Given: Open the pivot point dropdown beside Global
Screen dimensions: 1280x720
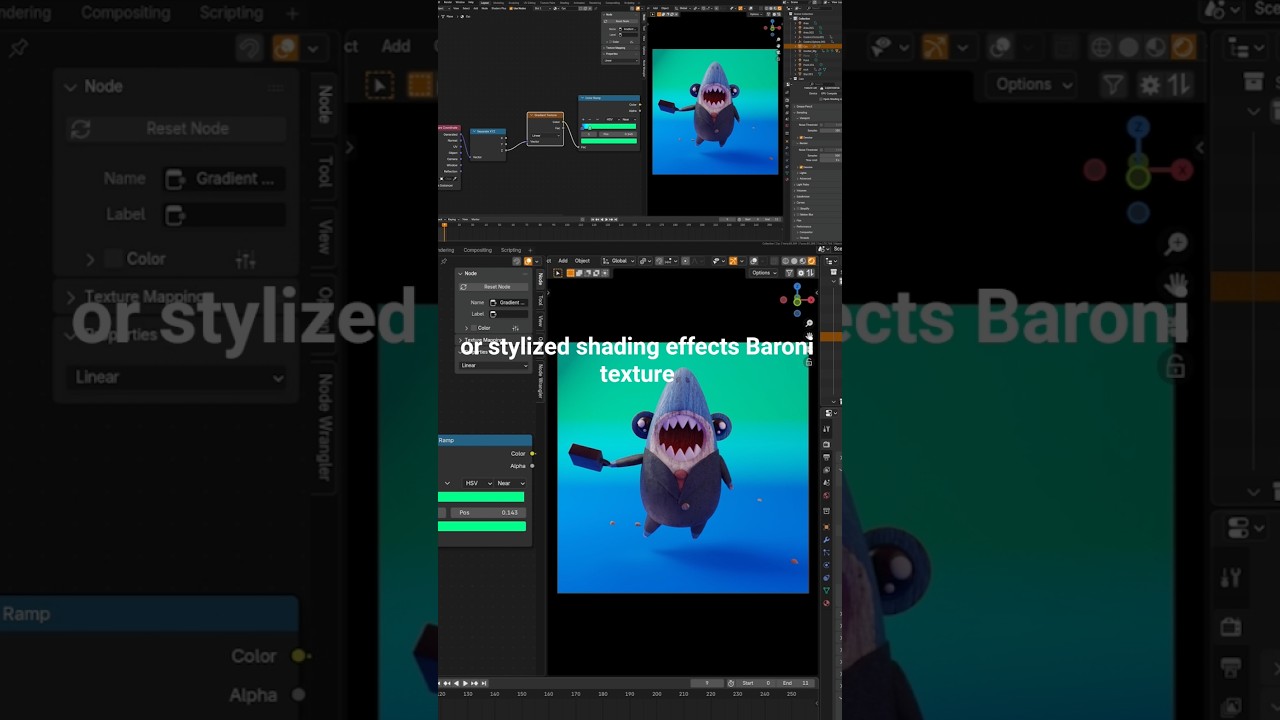Looking at the screenshot, I should point(645,260).
